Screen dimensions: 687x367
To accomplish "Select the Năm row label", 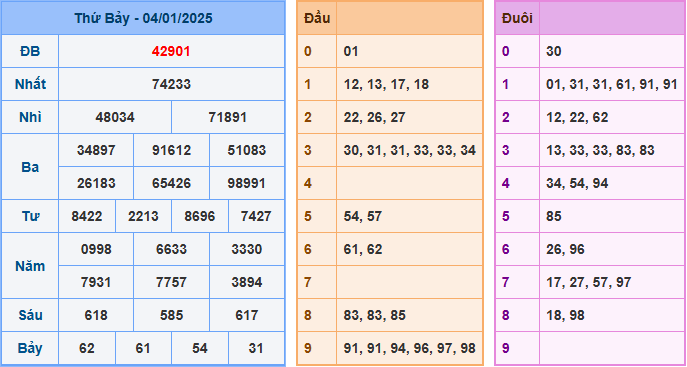I will click(30, 266).
